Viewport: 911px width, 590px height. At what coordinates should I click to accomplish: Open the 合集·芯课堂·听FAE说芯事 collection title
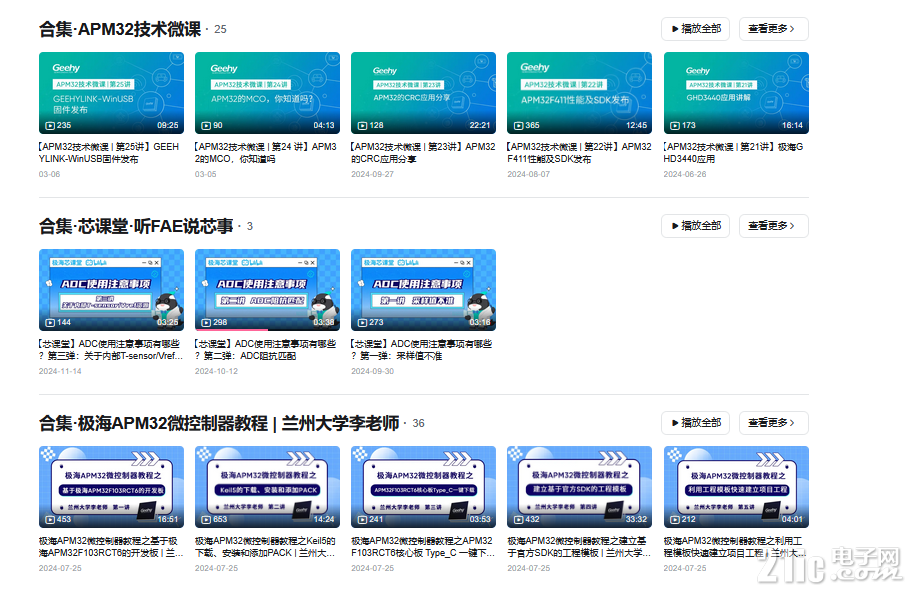point(136,226)
